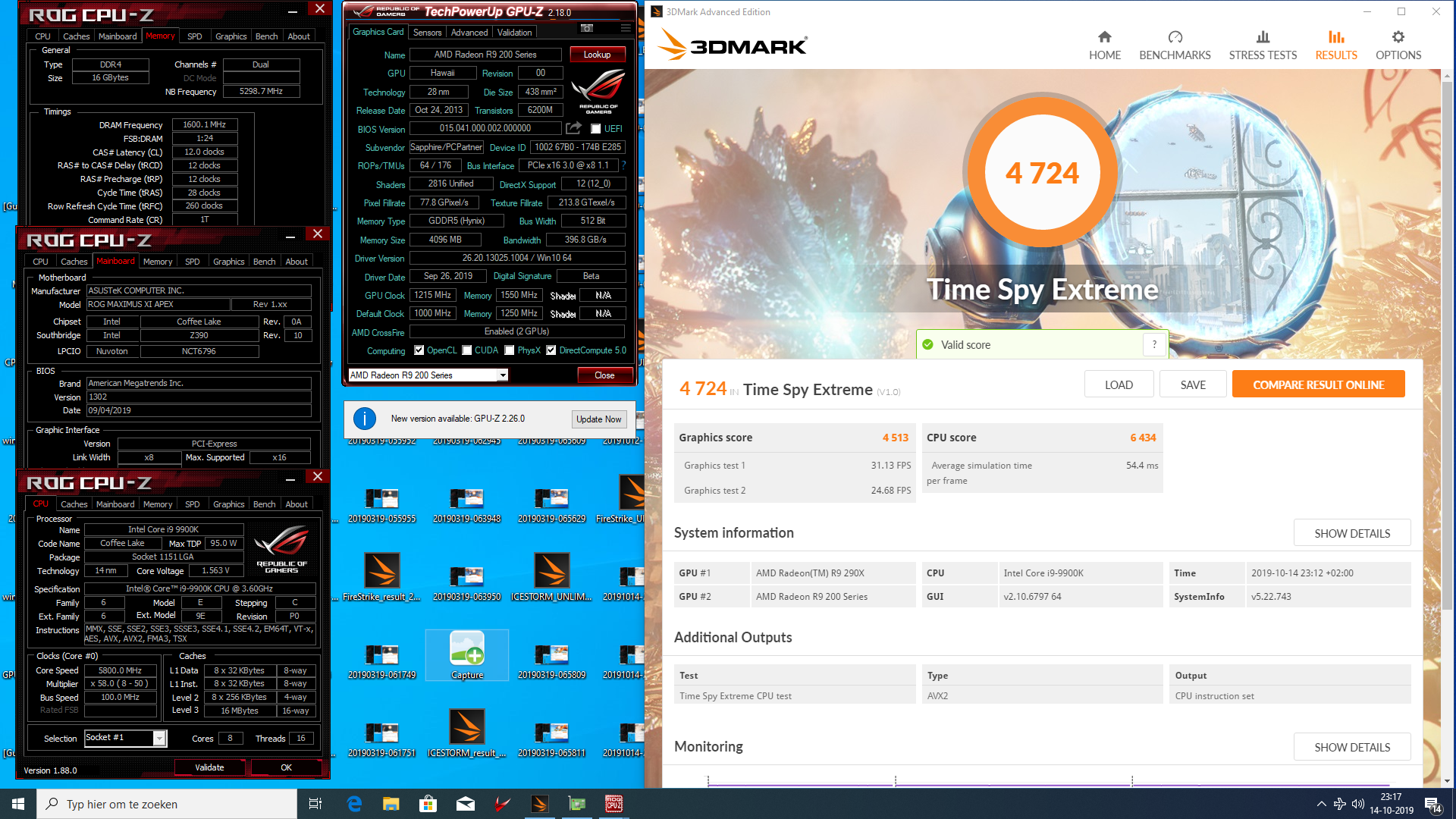Open the SPD tab in top CPU-Z window

(195, 36)
